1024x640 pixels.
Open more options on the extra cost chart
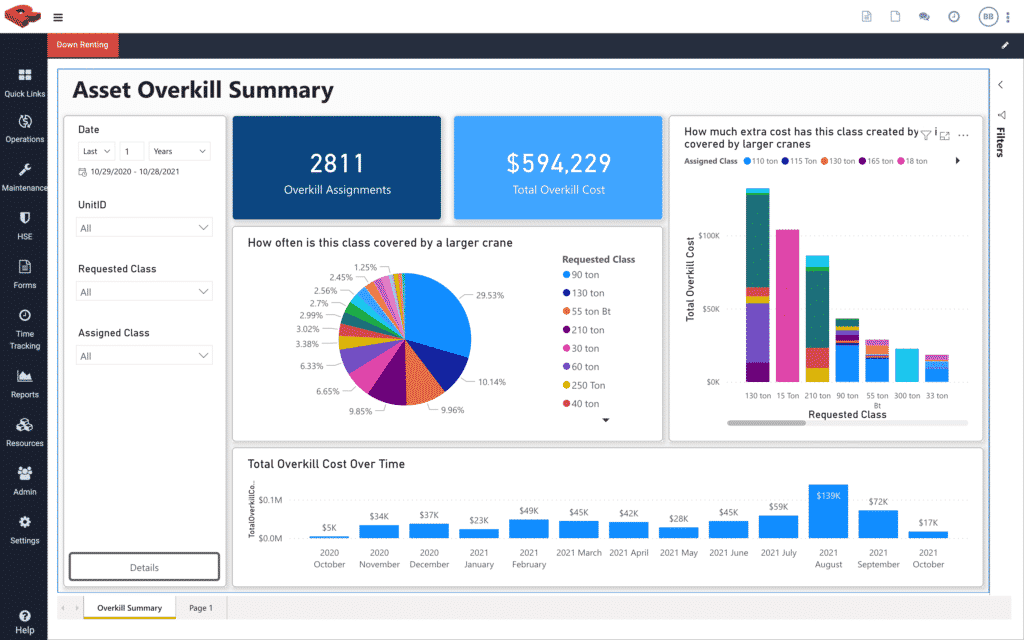click(x=962, y=135)
